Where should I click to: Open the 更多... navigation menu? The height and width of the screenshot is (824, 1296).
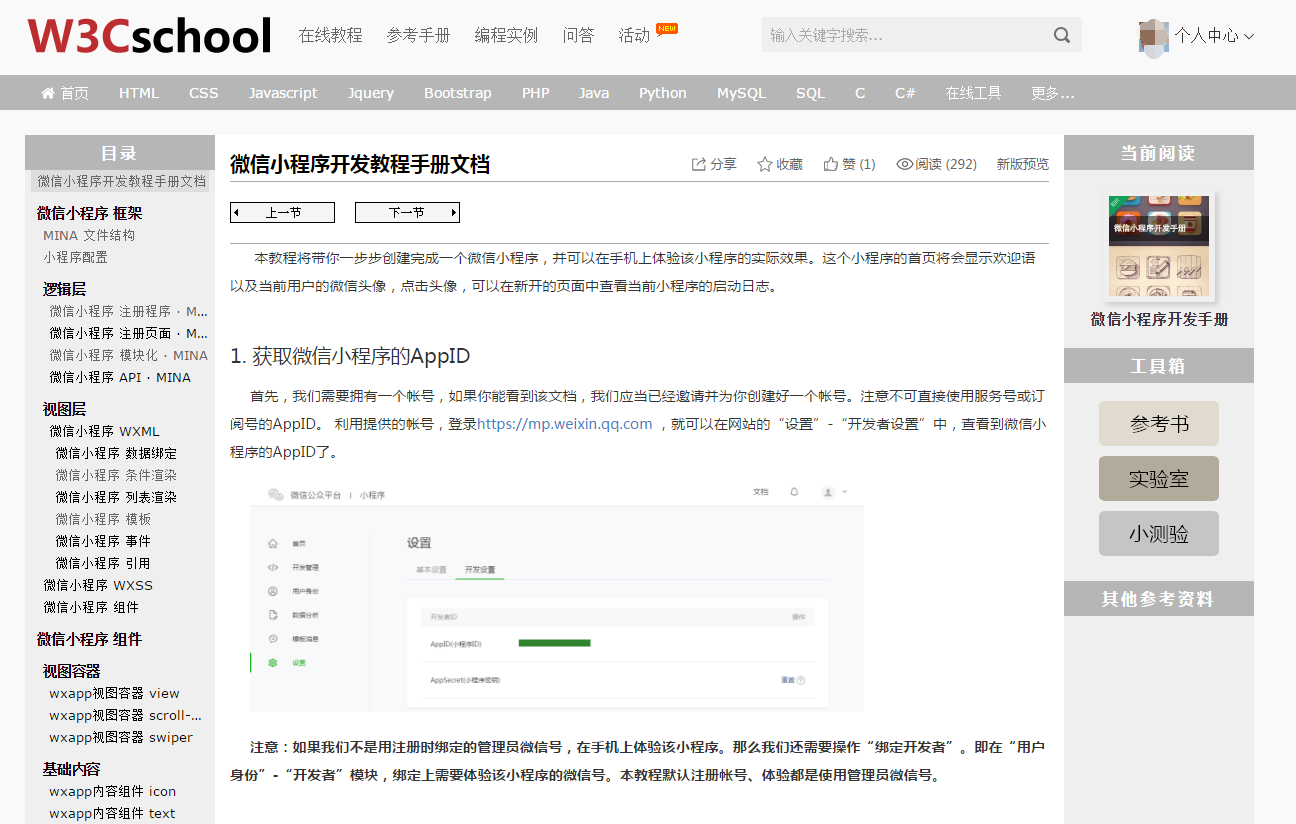[1053, 93]
